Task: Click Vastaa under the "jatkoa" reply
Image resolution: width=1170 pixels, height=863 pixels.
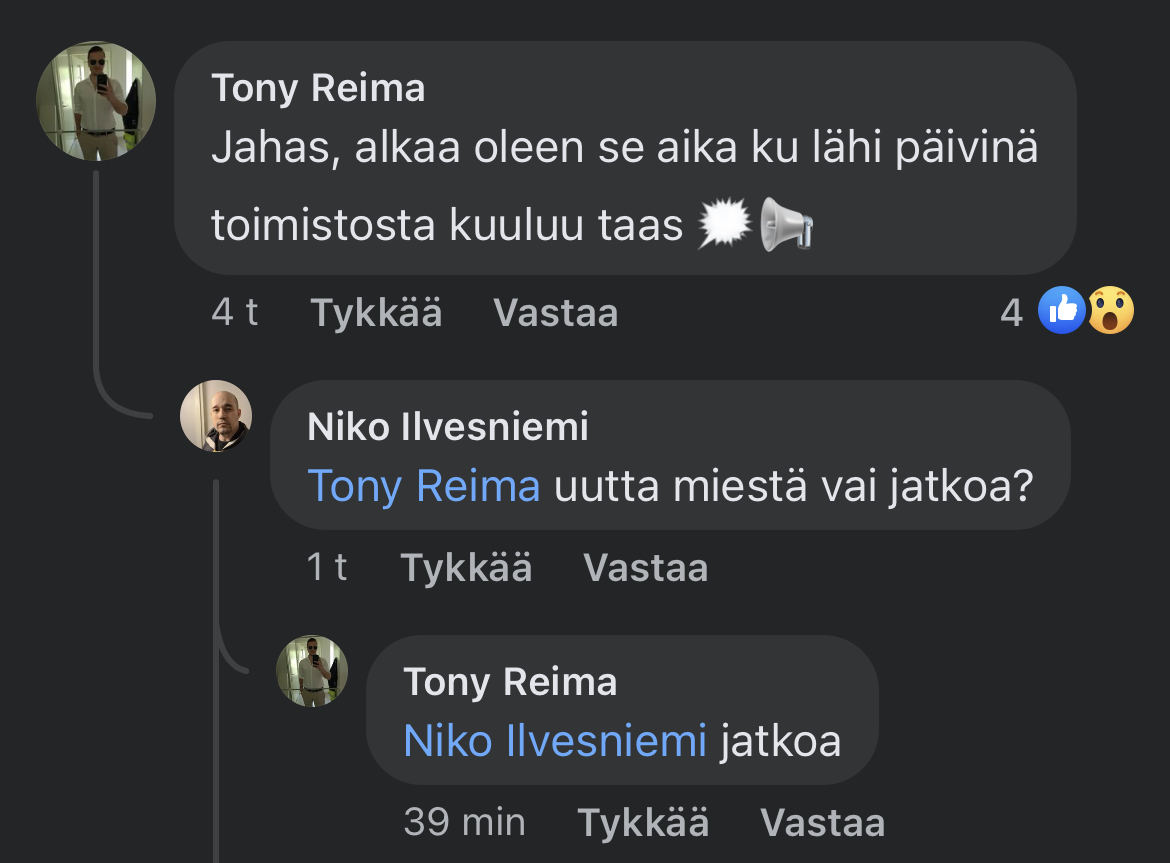Action: 823,823
